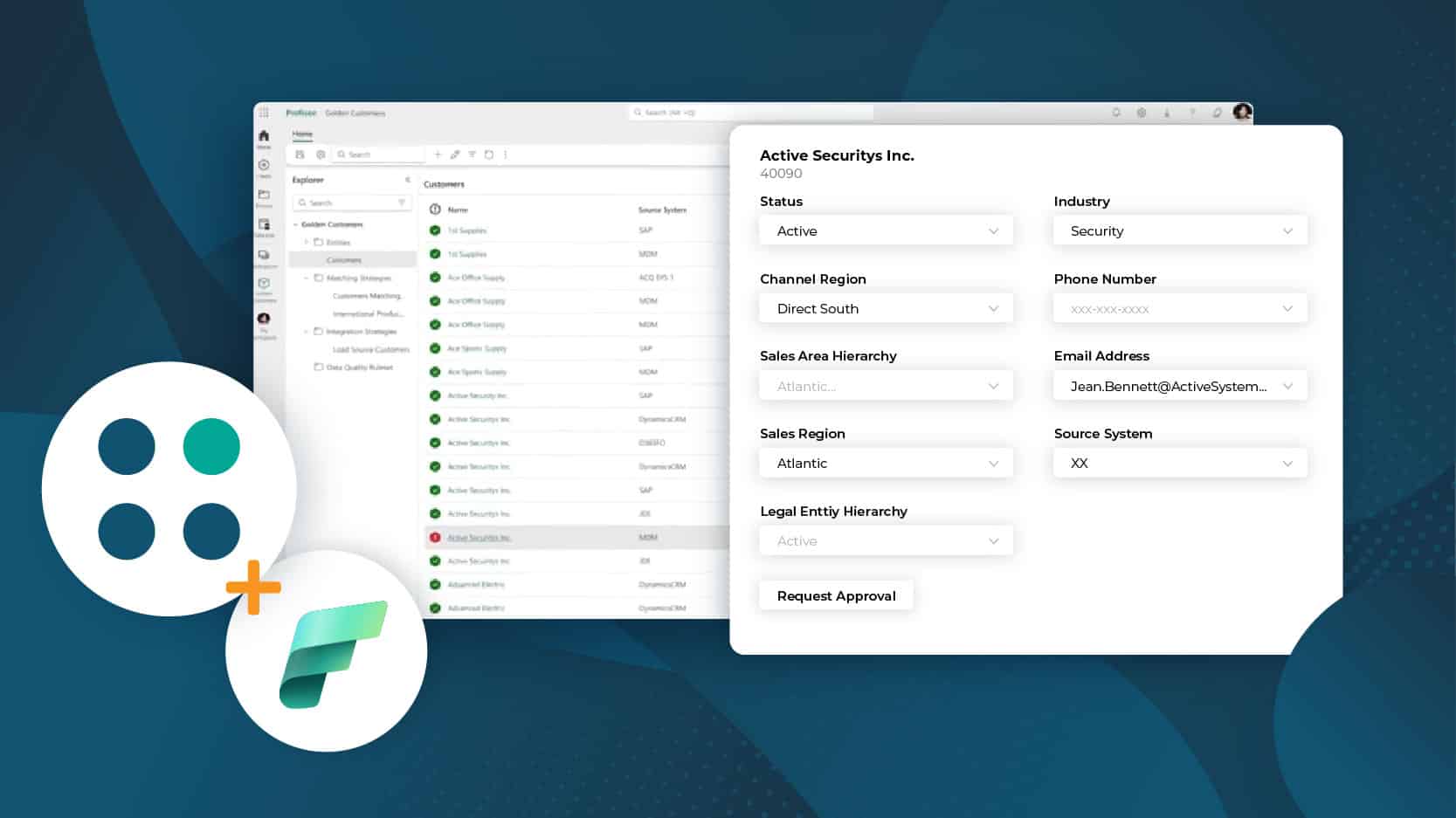Click the save icon in toolbar
The image size is (1456, 818).
pos(300,155)
